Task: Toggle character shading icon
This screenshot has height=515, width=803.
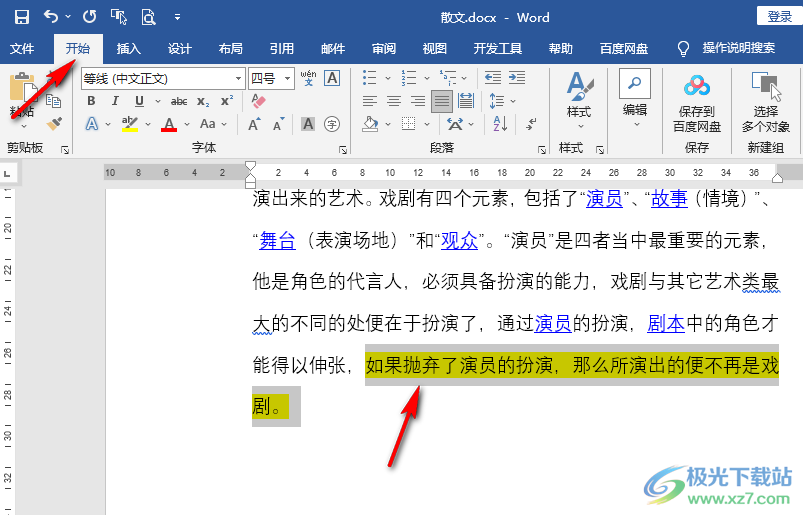Action: click(x=308, y=123)
